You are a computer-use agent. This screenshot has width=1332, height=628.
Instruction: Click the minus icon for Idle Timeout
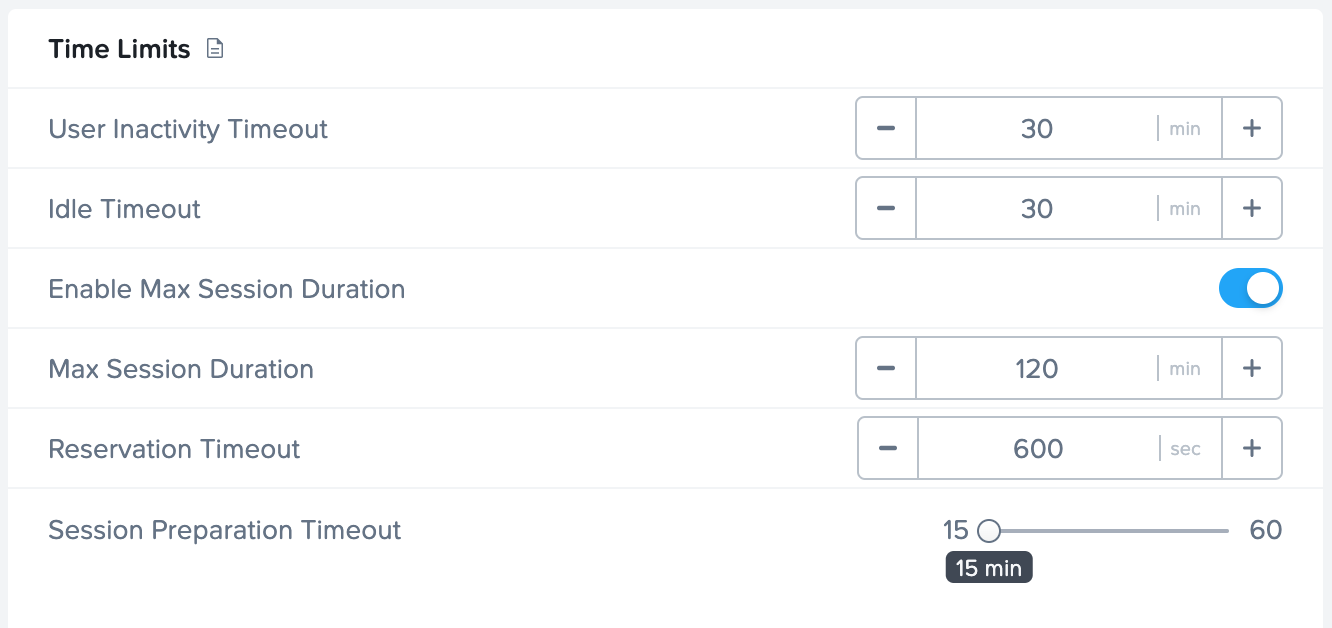tap(886, 208)
